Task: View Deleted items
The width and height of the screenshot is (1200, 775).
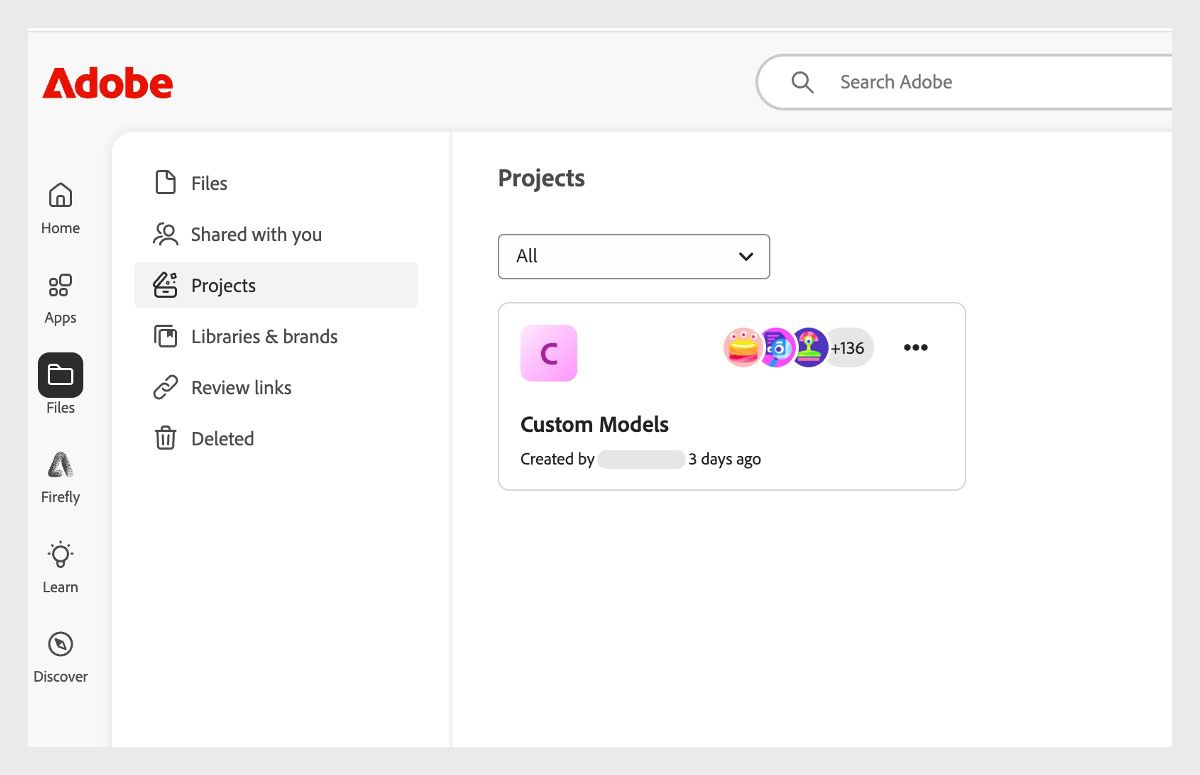Action: pos(222,438)
